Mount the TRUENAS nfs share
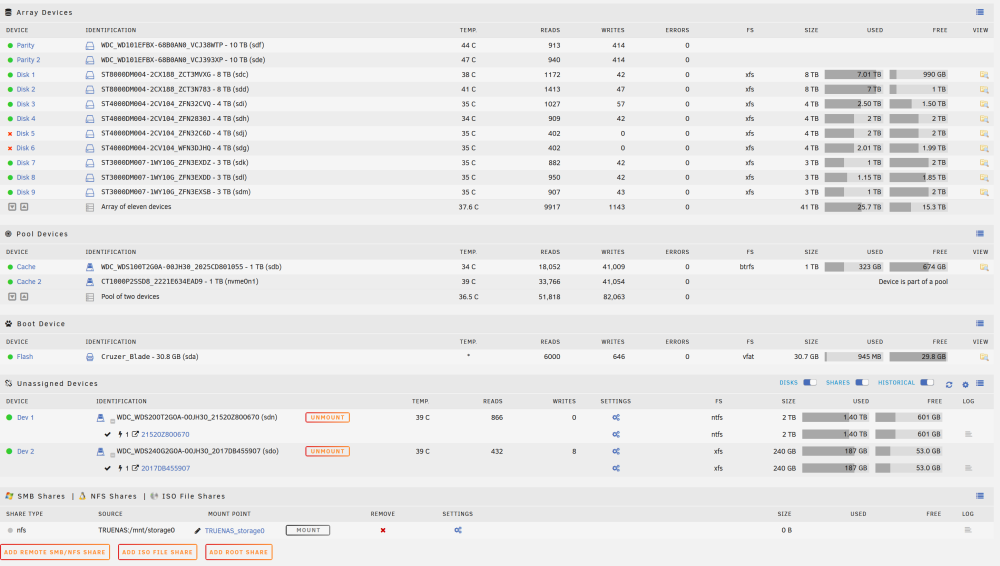 (x=308, y=530)
